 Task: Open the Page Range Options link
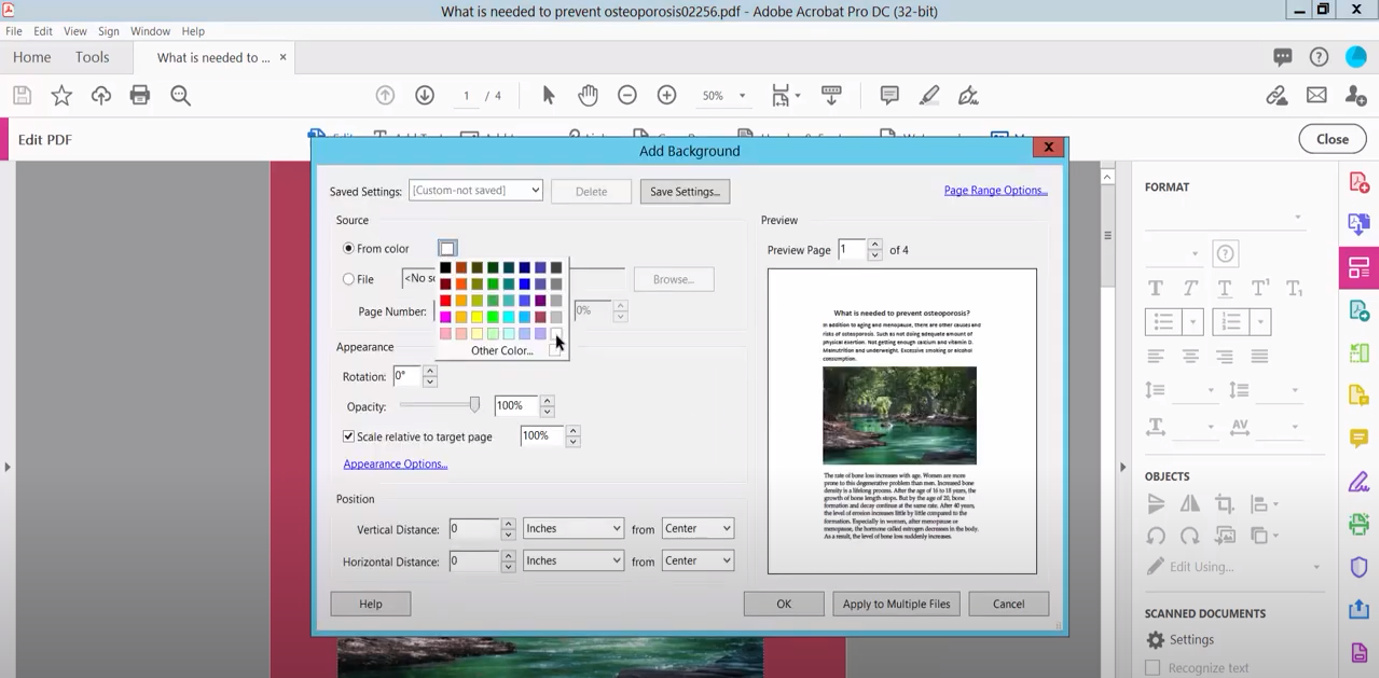tap(995, 190)
